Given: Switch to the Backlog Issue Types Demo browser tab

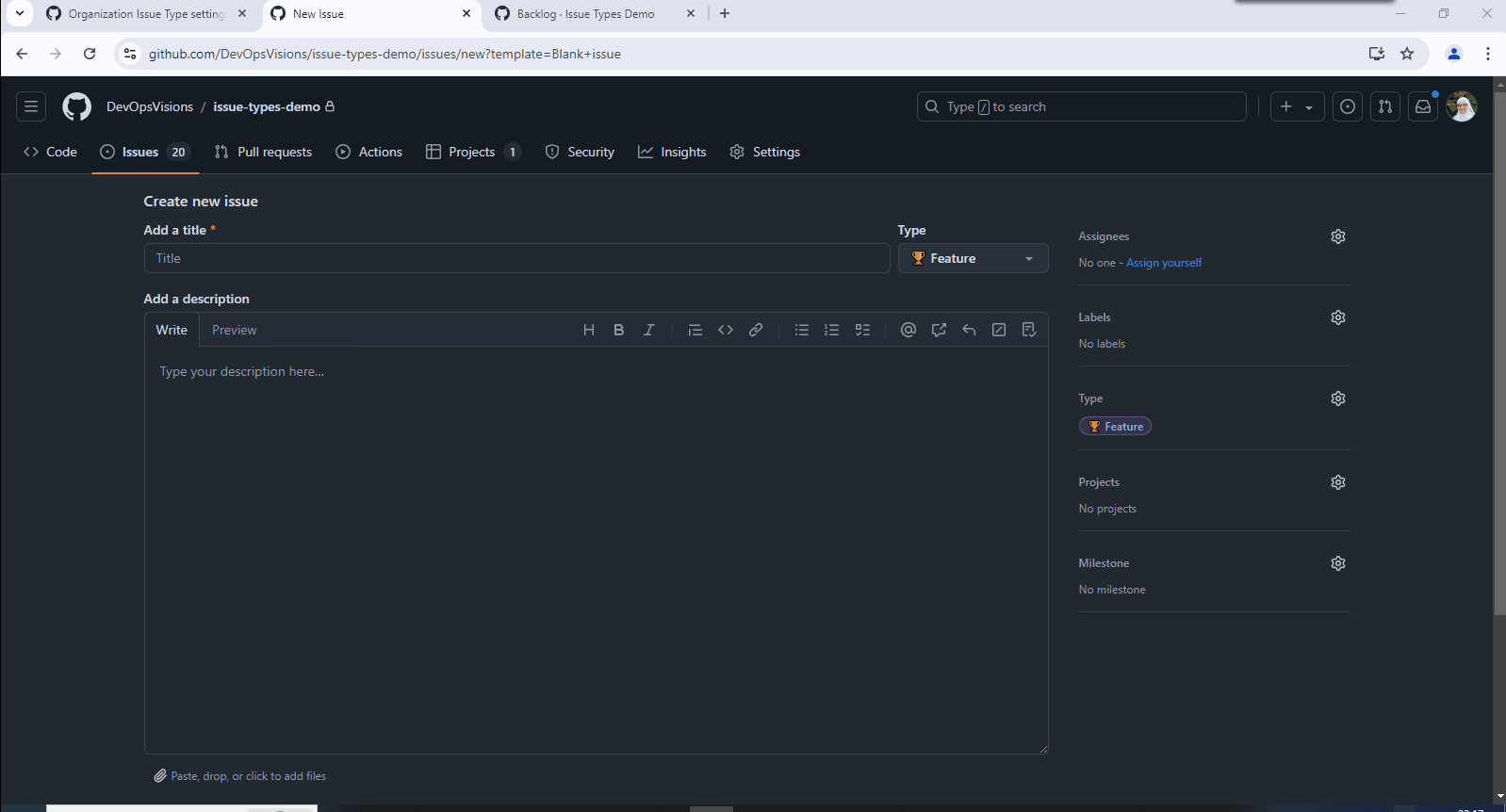Looking at the screenshot, I should coord(596,14).
